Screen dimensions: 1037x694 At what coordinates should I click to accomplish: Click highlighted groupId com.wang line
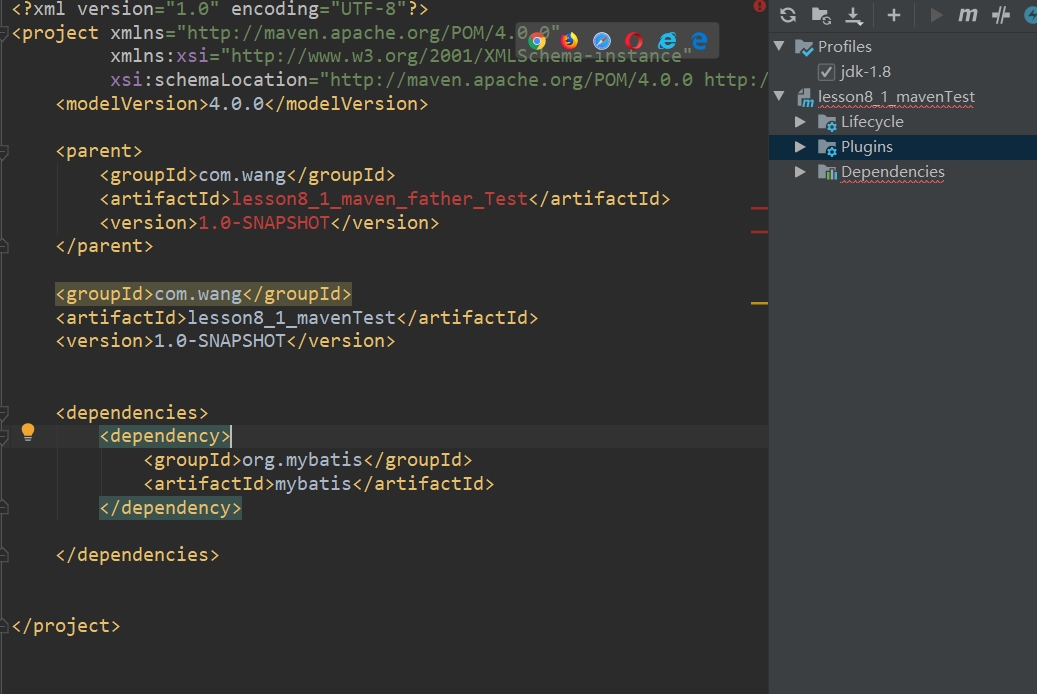pyautogui.click(x=203, y=294)
